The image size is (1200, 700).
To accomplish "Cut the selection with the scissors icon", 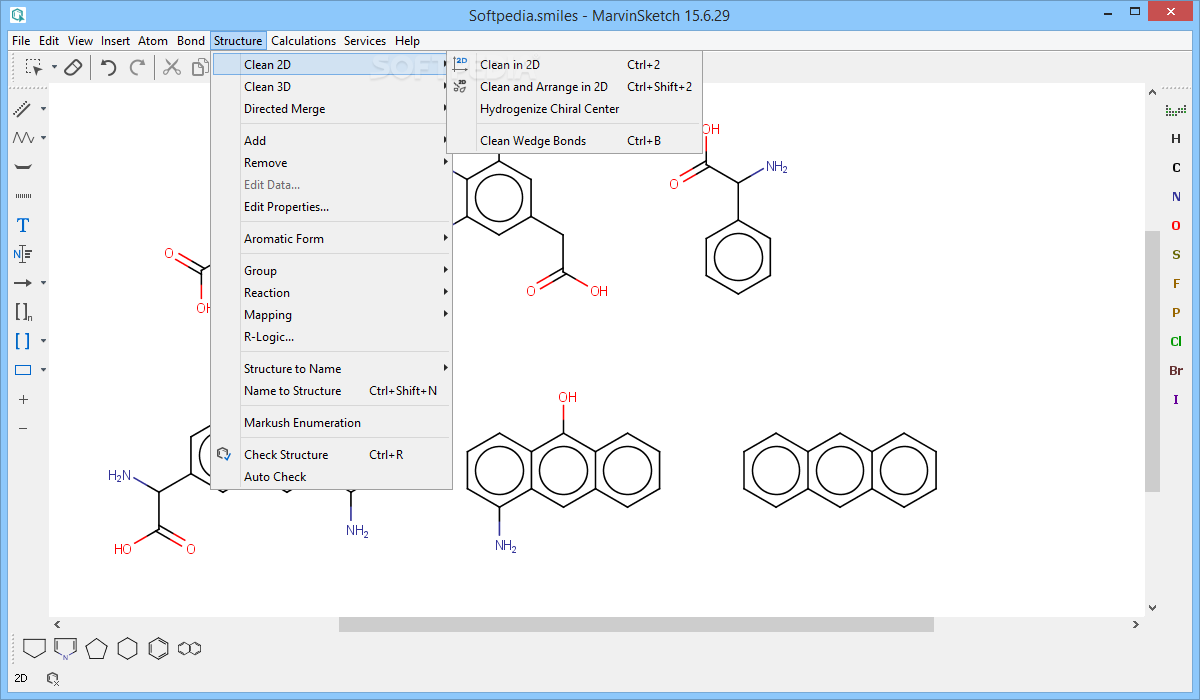I will [172, 67].
